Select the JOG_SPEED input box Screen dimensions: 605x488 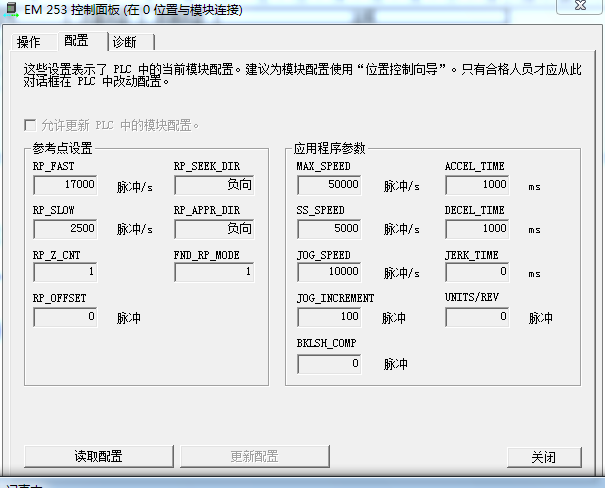(x=329, y=272)
